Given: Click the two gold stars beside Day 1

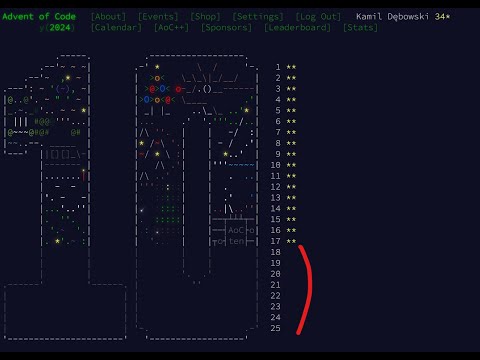Looking at the screenshot, I should tap(291, 67).
